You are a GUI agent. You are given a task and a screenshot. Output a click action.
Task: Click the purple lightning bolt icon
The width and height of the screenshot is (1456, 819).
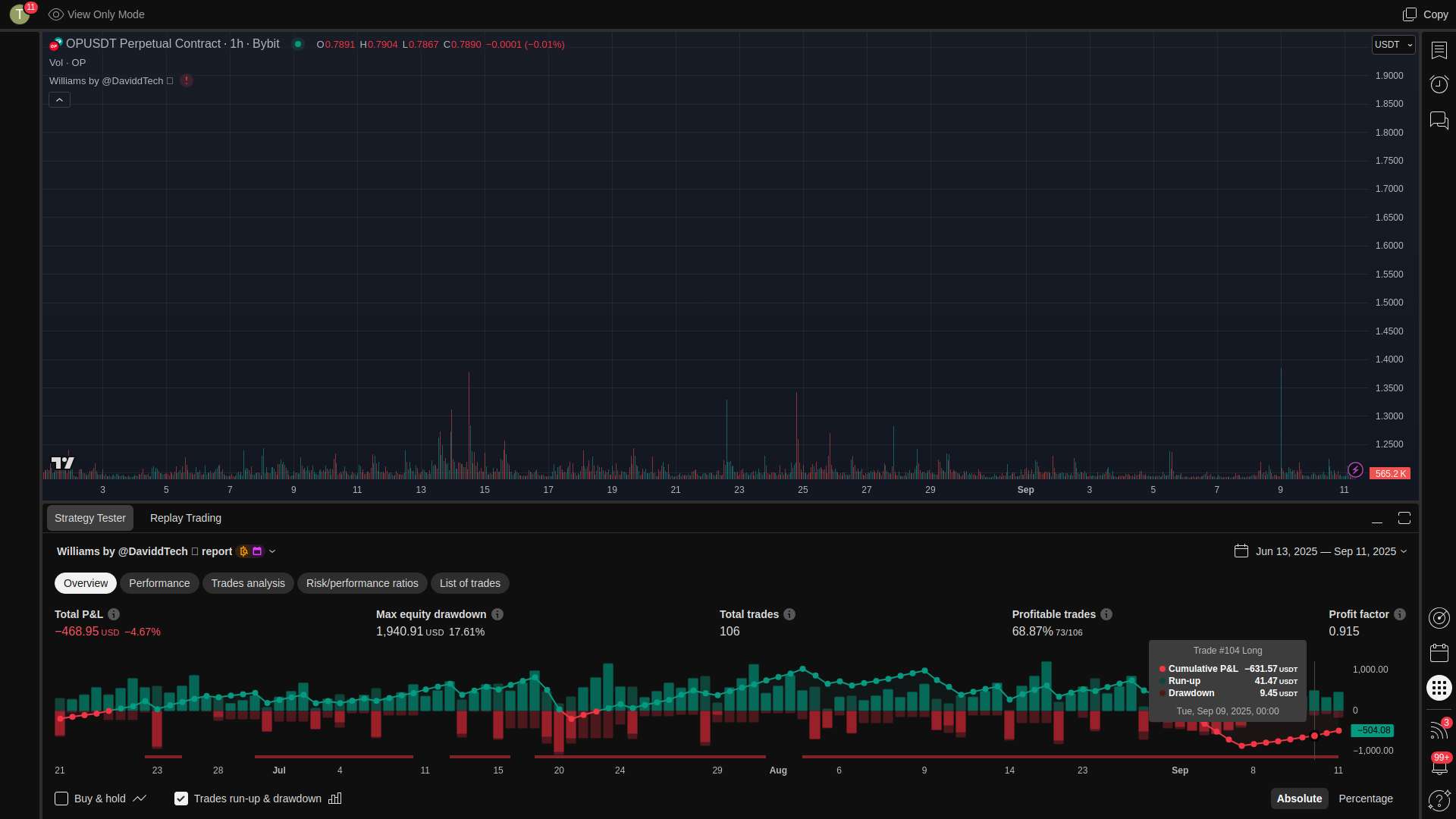[x=1355, y=470]
